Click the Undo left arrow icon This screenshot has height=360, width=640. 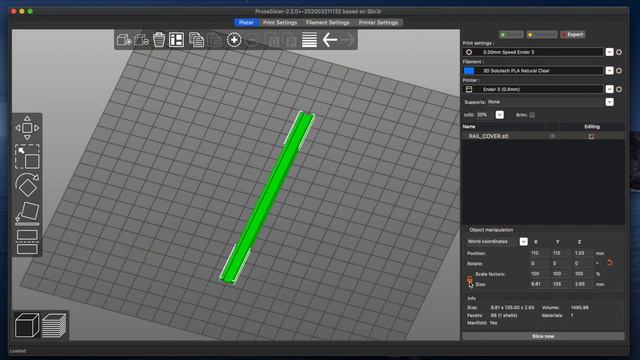330,40
